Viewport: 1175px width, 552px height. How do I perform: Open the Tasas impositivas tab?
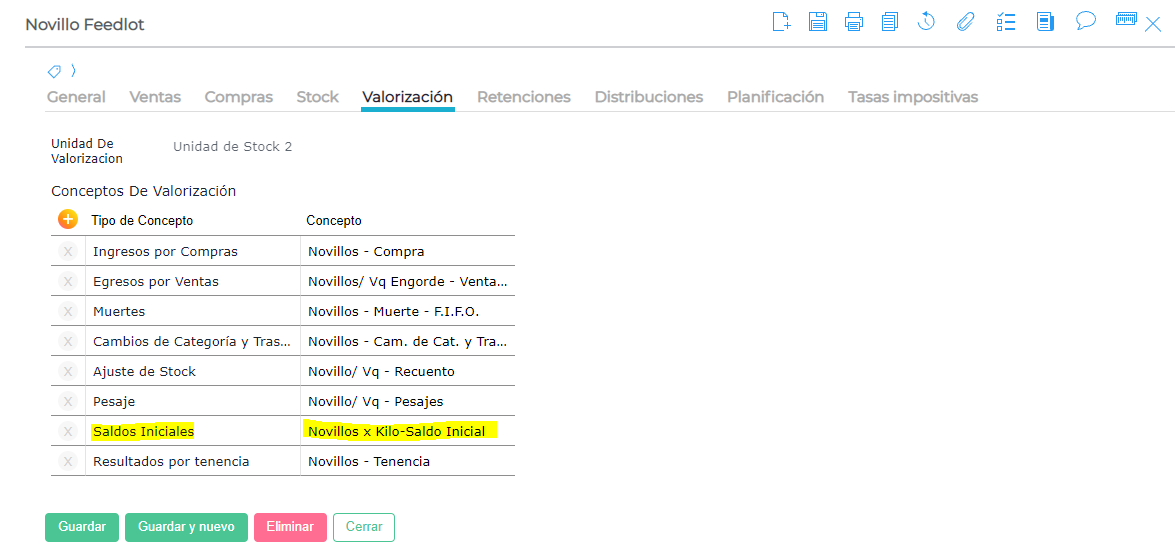click(x=913, y=97)
